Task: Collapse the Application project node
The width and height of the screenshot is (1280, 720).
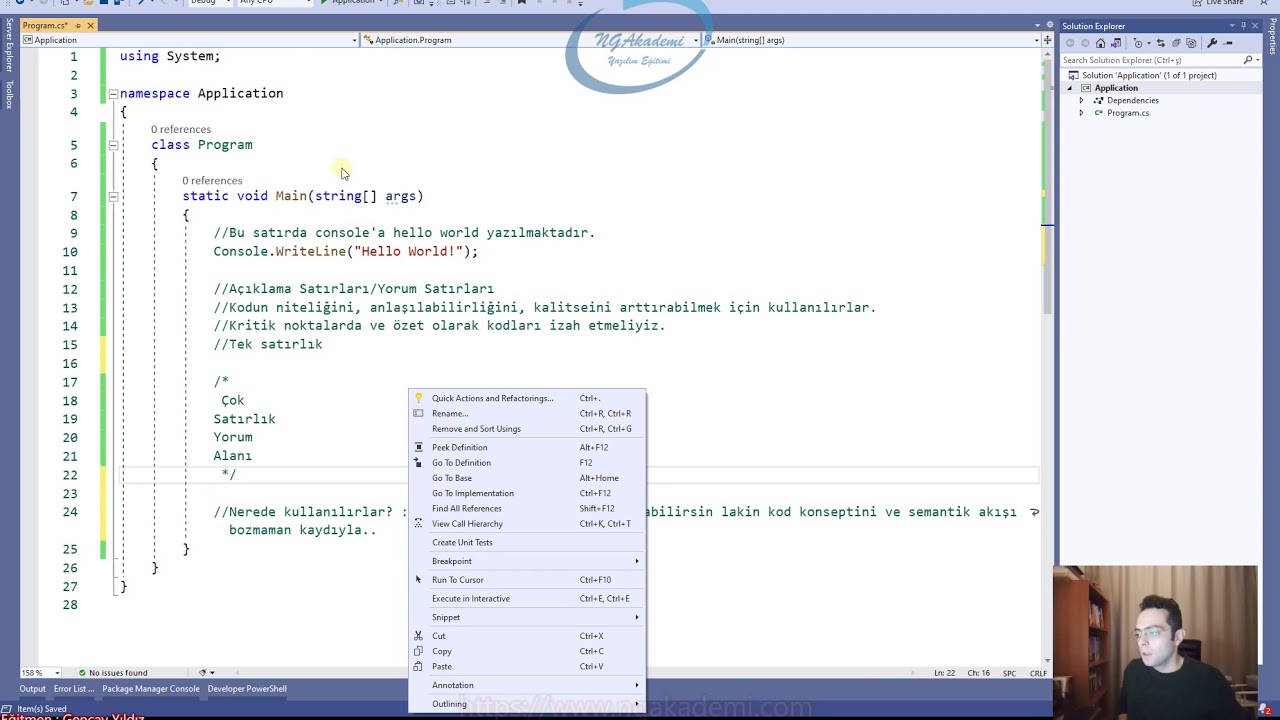Action: tap(1069, 88)
